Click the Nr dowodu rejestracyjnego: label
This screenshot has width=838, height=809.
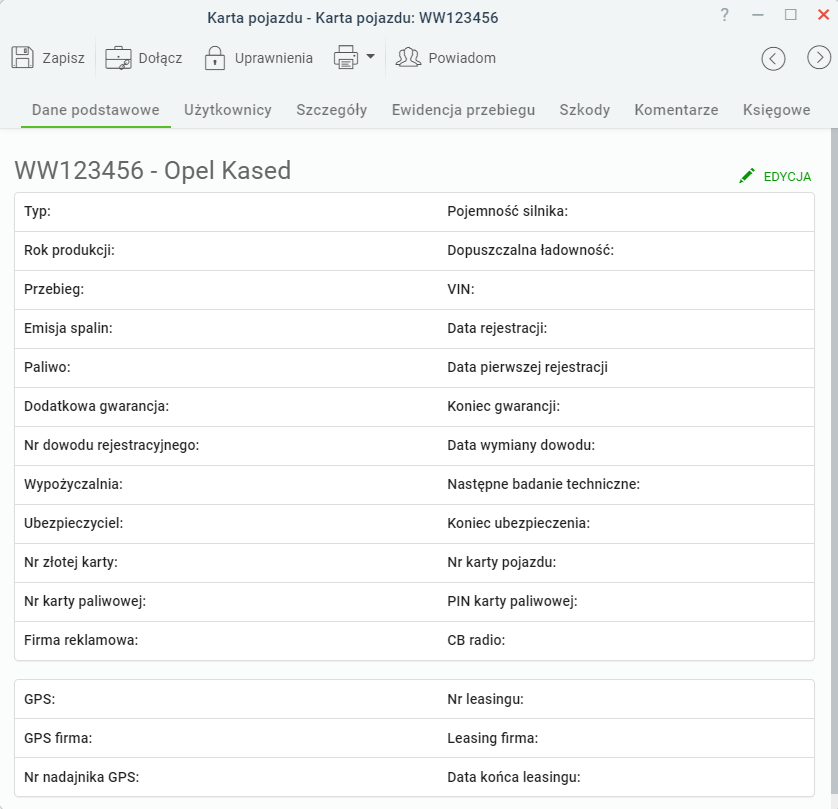click(112, 445)
